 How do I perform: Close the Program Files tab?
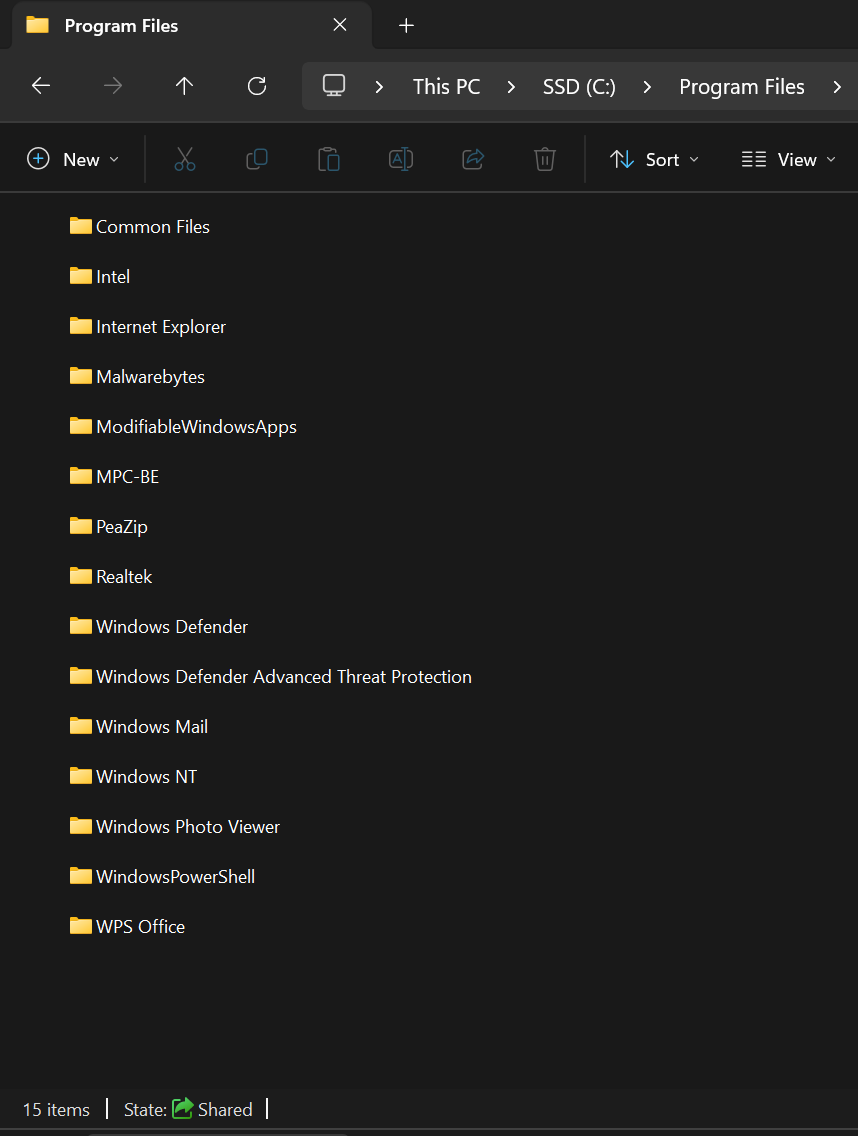[340, 25]
